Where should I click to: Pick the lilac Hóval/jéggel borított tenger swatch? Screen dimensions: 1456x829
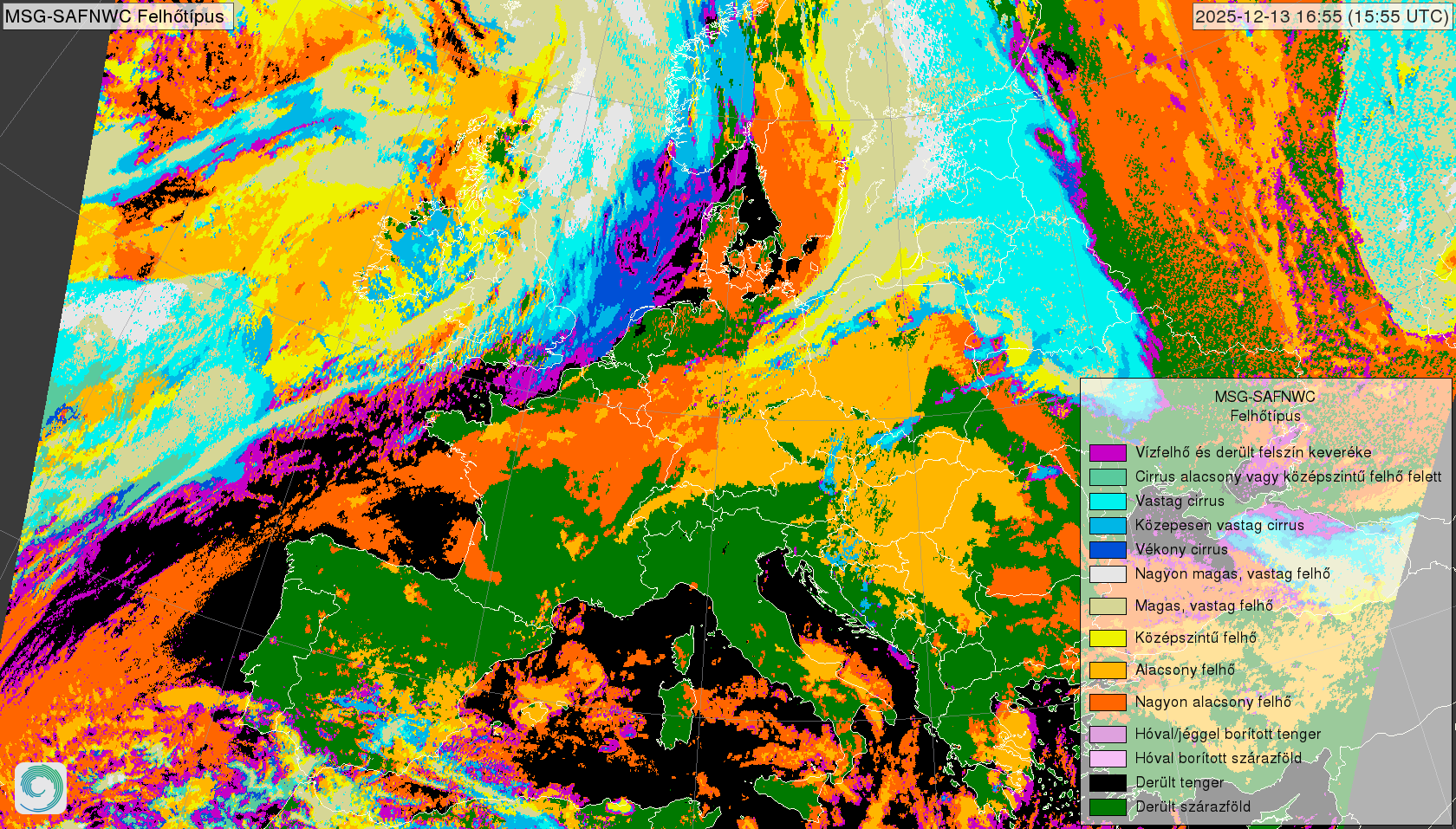pos(1108,734)
